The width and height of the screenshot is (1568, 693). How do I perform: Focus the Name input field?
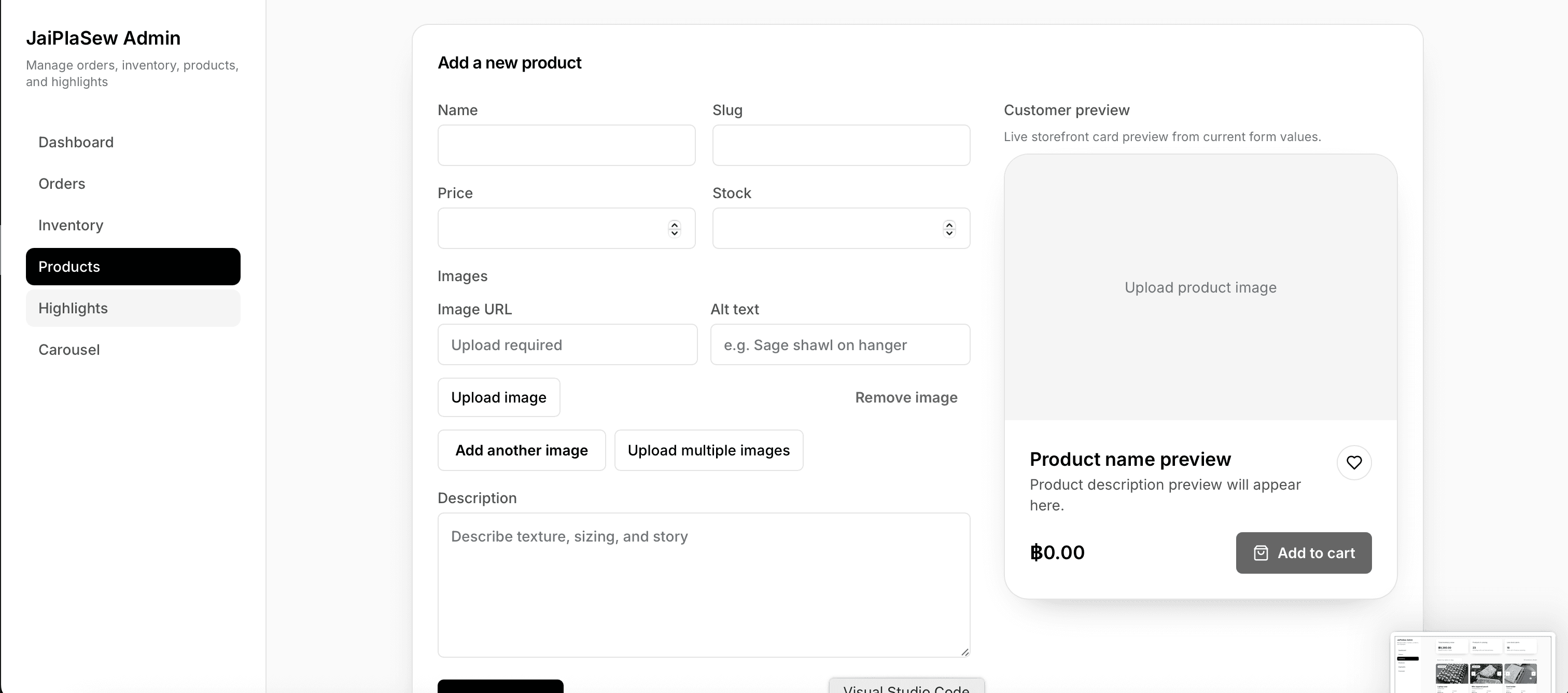pyautogui.click(x=566, y=145)
